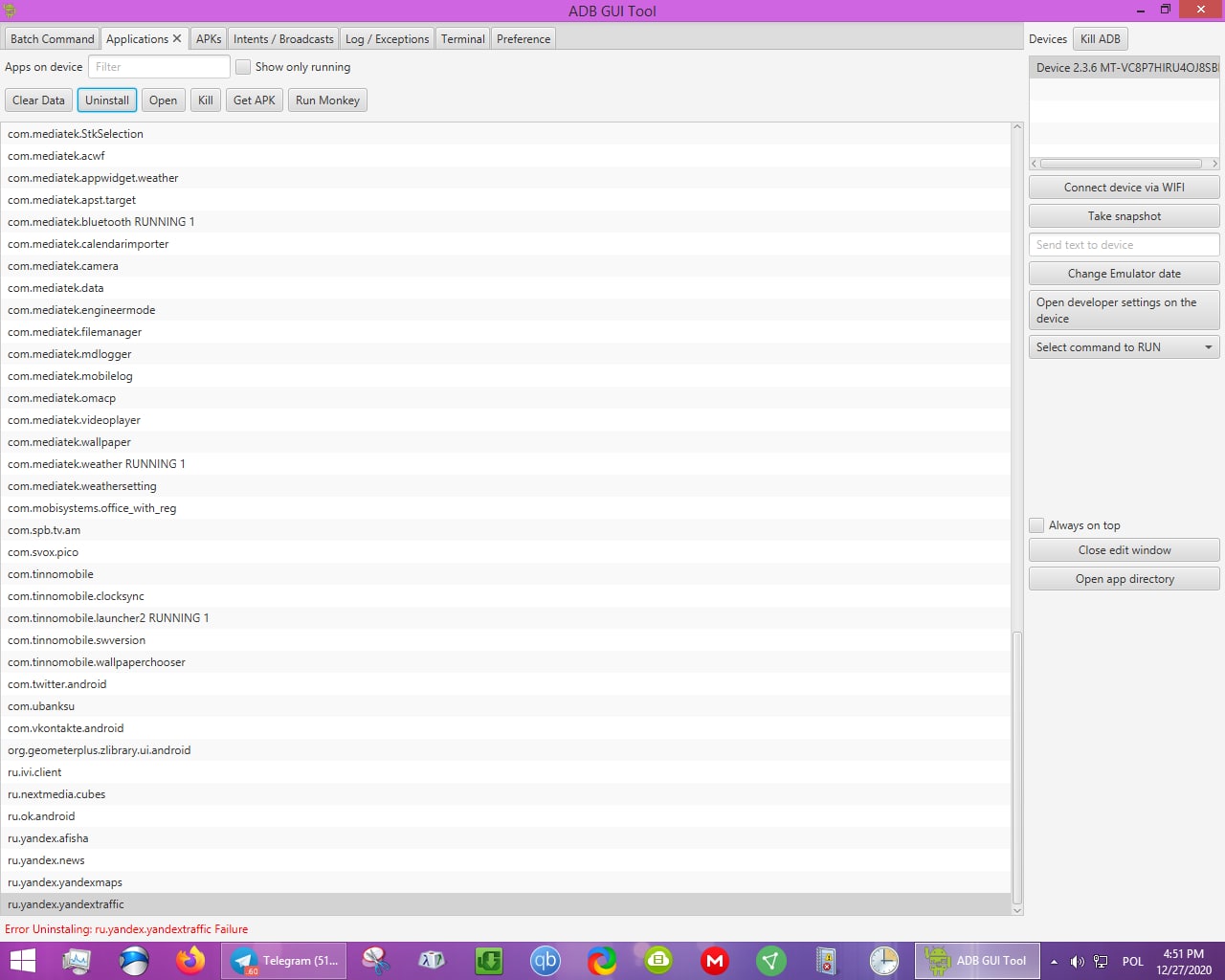Open the Telegram taskbar window

(285, 961)
